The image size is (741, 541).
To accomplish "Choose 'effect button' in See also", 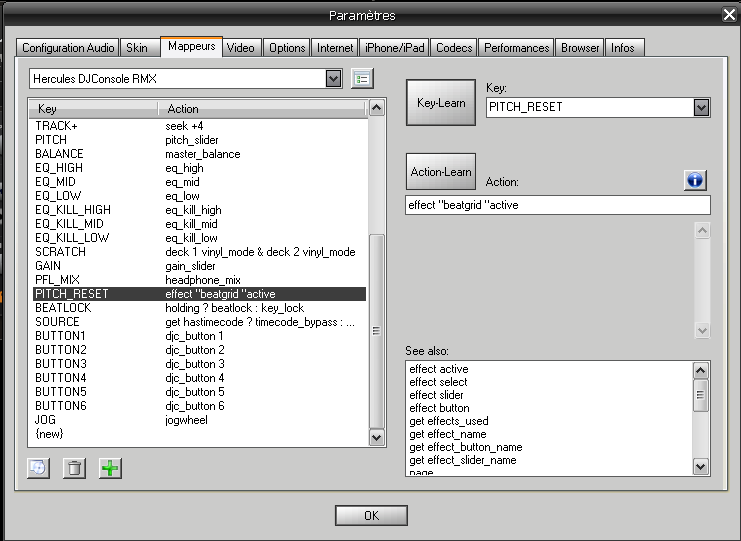I will pyautogui.click(x=439, y=408).
